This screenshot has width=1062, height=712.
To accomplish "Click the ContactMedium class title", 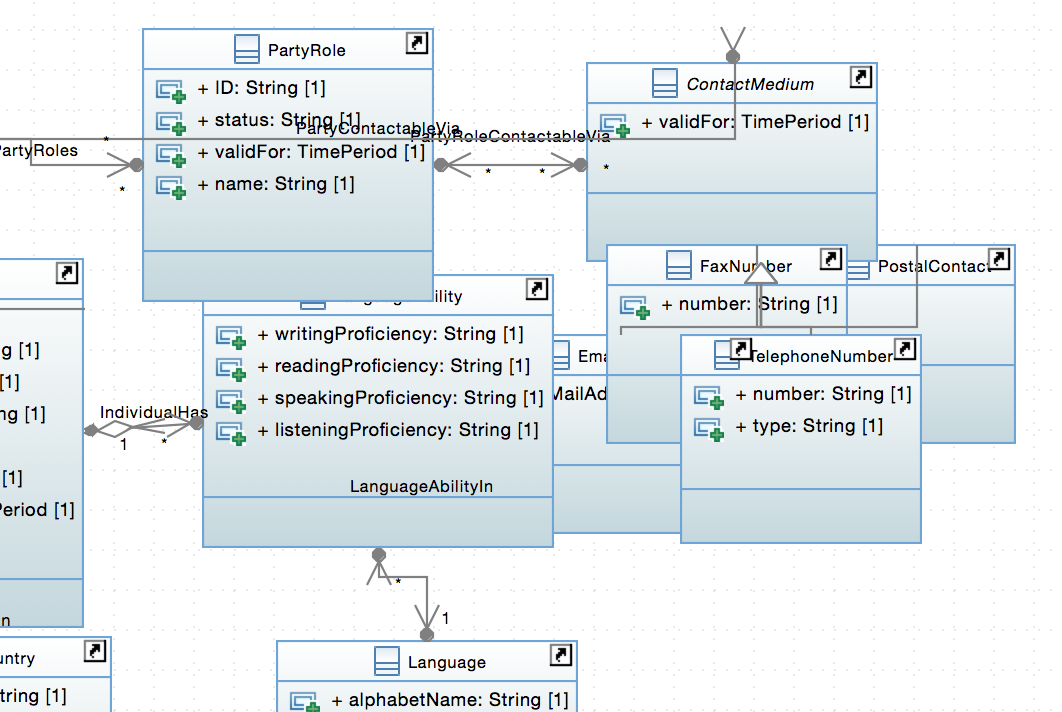I will [749, 84].
